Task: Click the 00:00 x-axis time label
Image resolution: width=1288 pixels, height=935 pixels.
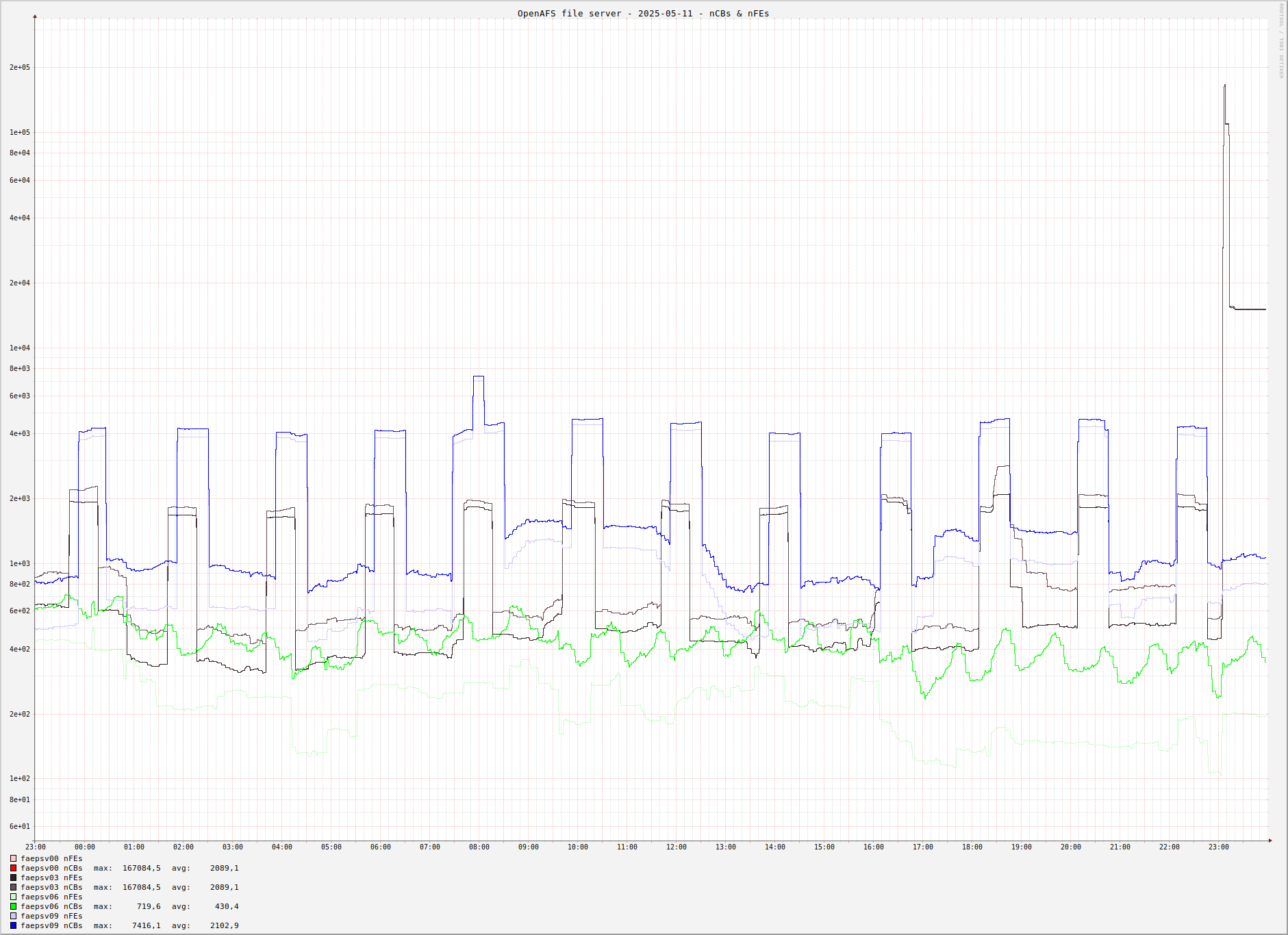Action: (x=85, y=847)
